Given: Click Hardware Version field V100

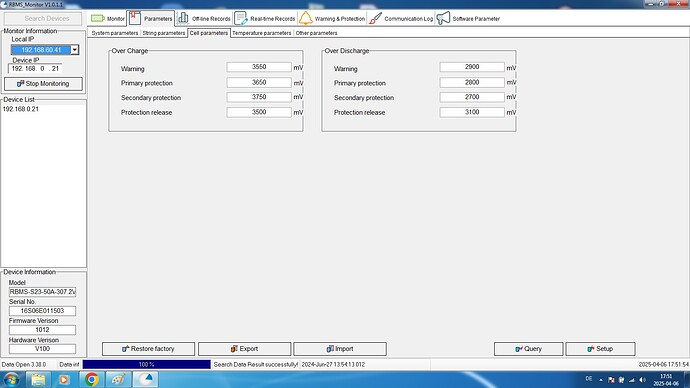Looking at the screenshot, I should [x=42, y=349].
